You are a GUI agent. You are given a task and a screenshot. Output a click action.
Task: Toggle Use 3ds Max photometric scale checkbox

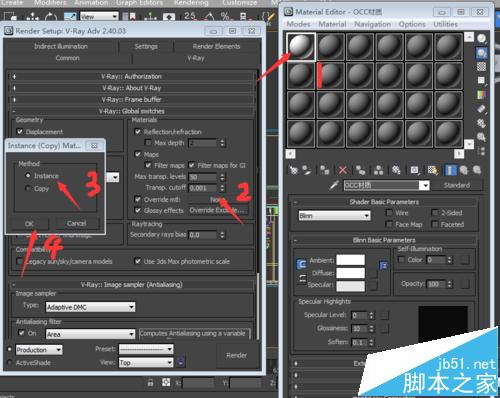click(138, 261)
